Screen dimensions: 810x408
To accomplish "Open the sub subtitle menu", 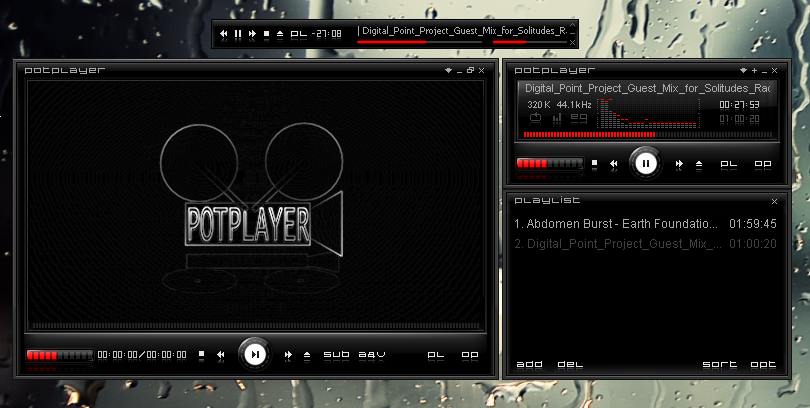I will (336, 354).
